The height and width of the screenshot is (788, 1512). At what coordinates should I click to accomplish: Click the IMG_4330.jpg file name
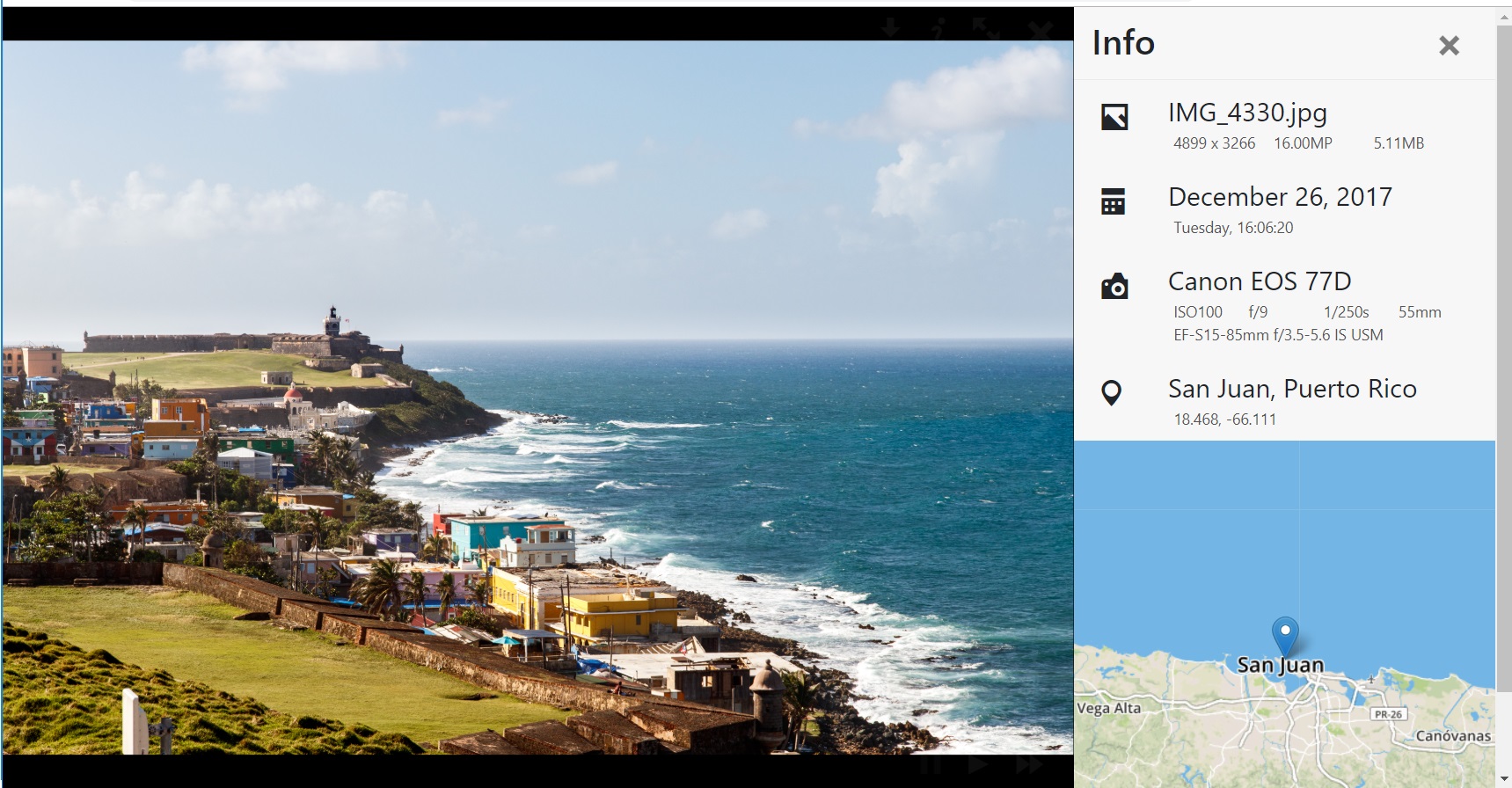pos(1247,113)
